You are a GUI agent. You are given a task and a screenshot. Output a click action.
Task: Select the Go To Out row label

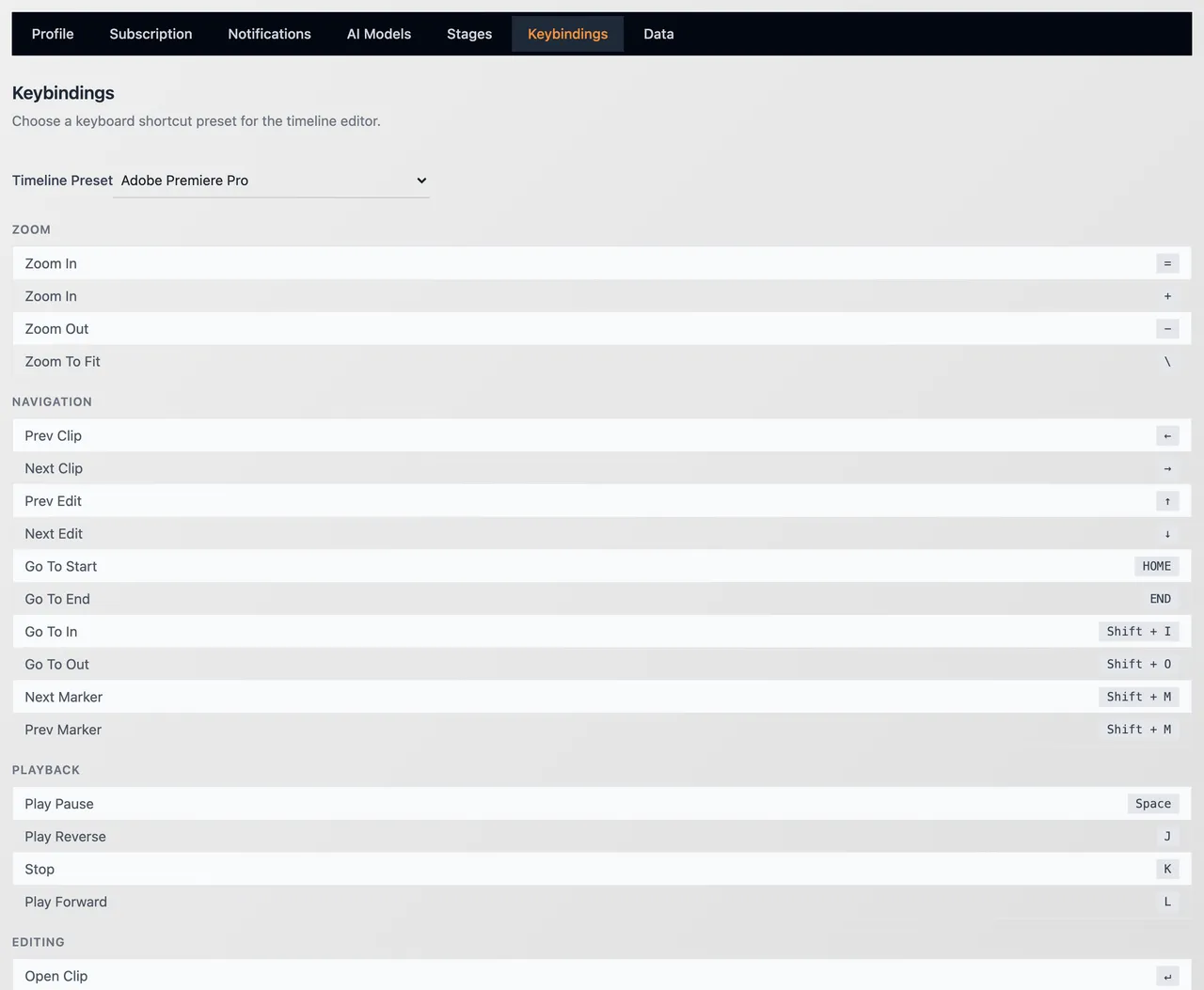pos(56,665)
